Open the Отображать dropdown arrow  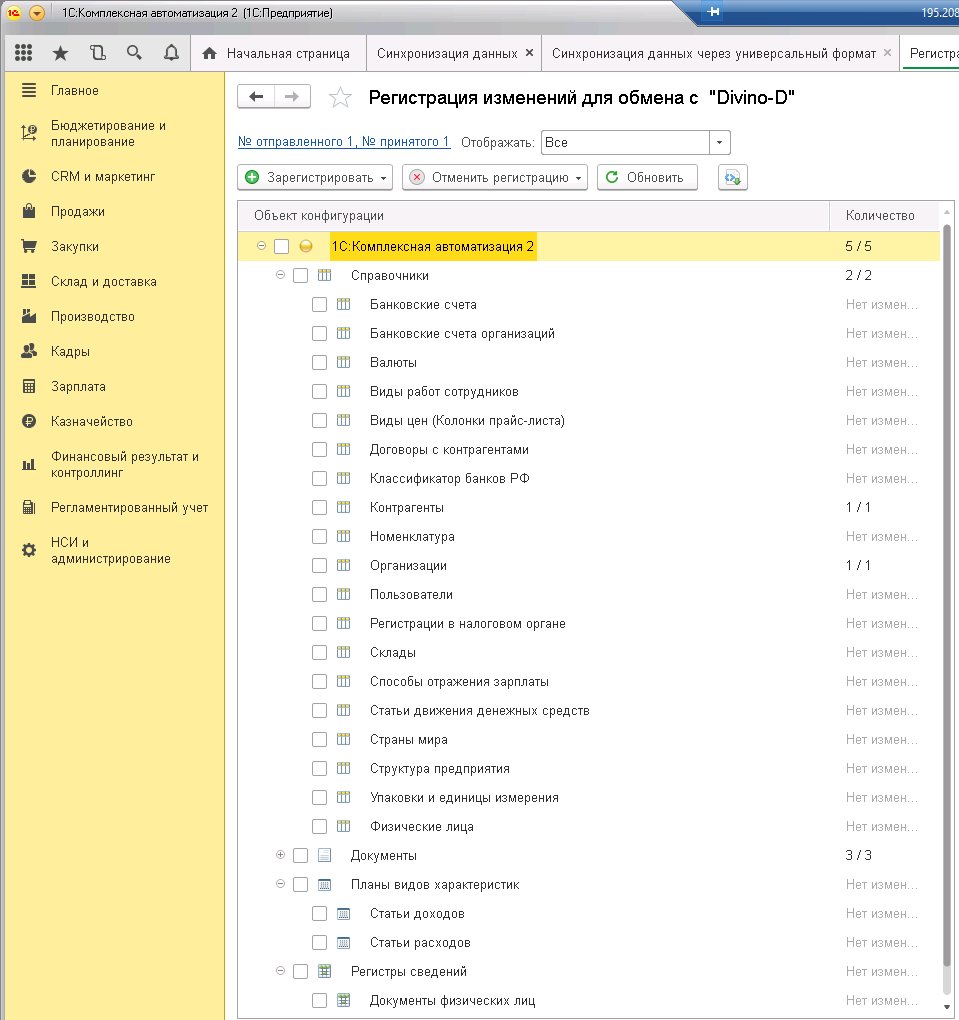click(x=720, y=142)
